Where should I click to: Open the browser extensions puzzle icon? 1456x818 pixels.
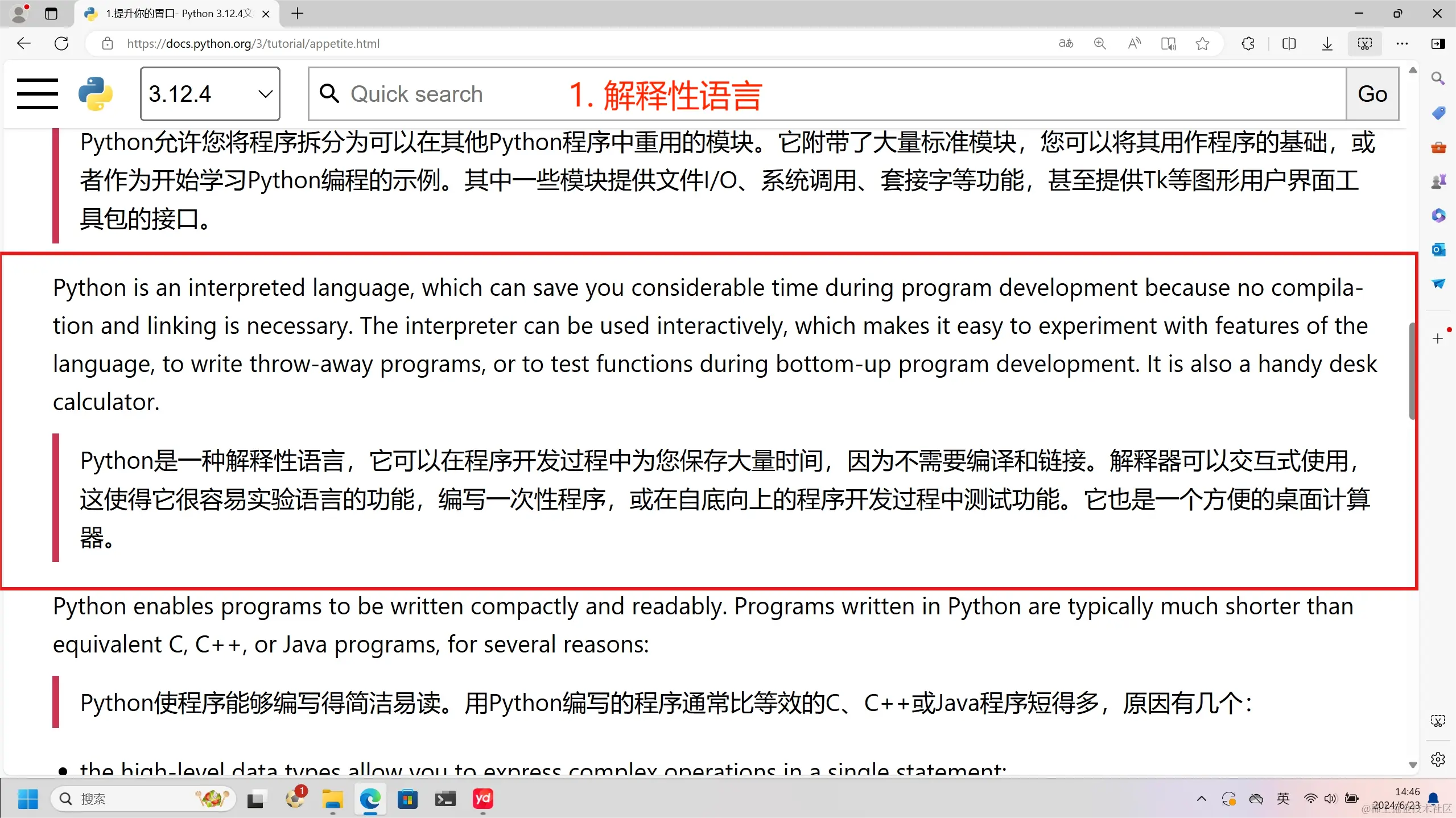[1248, 43]
